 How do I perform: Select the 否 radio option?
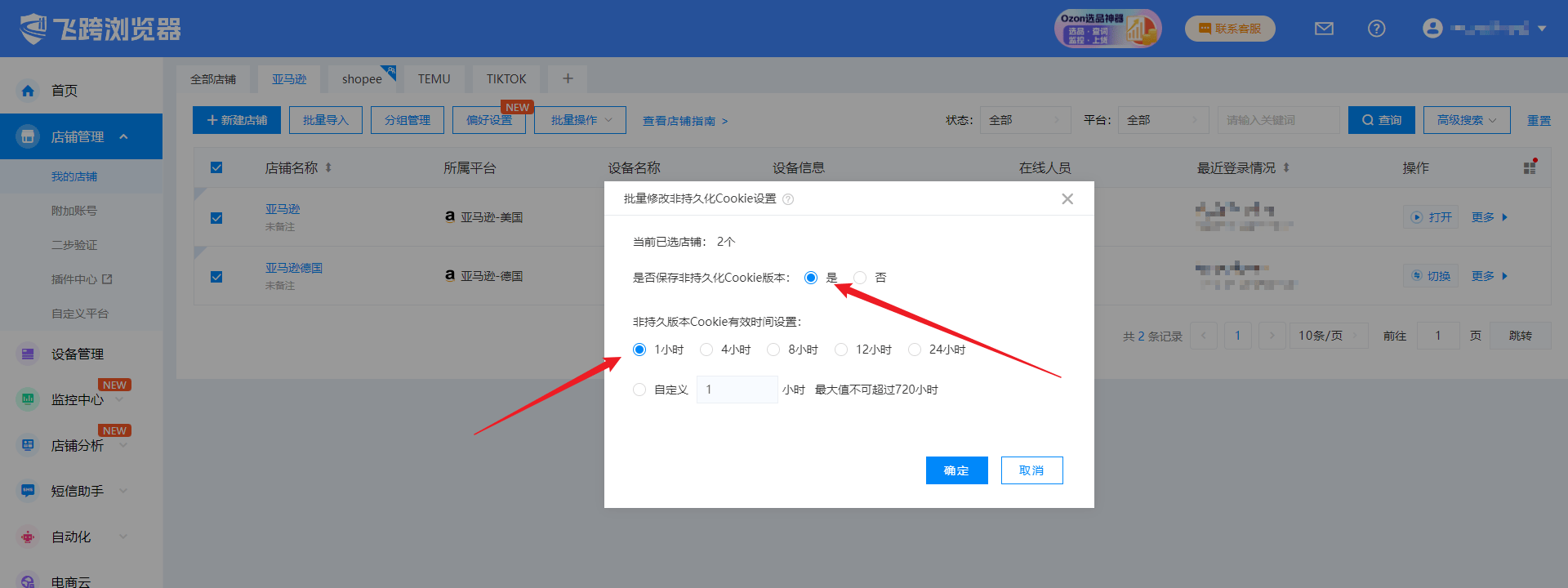coord(860,278)
